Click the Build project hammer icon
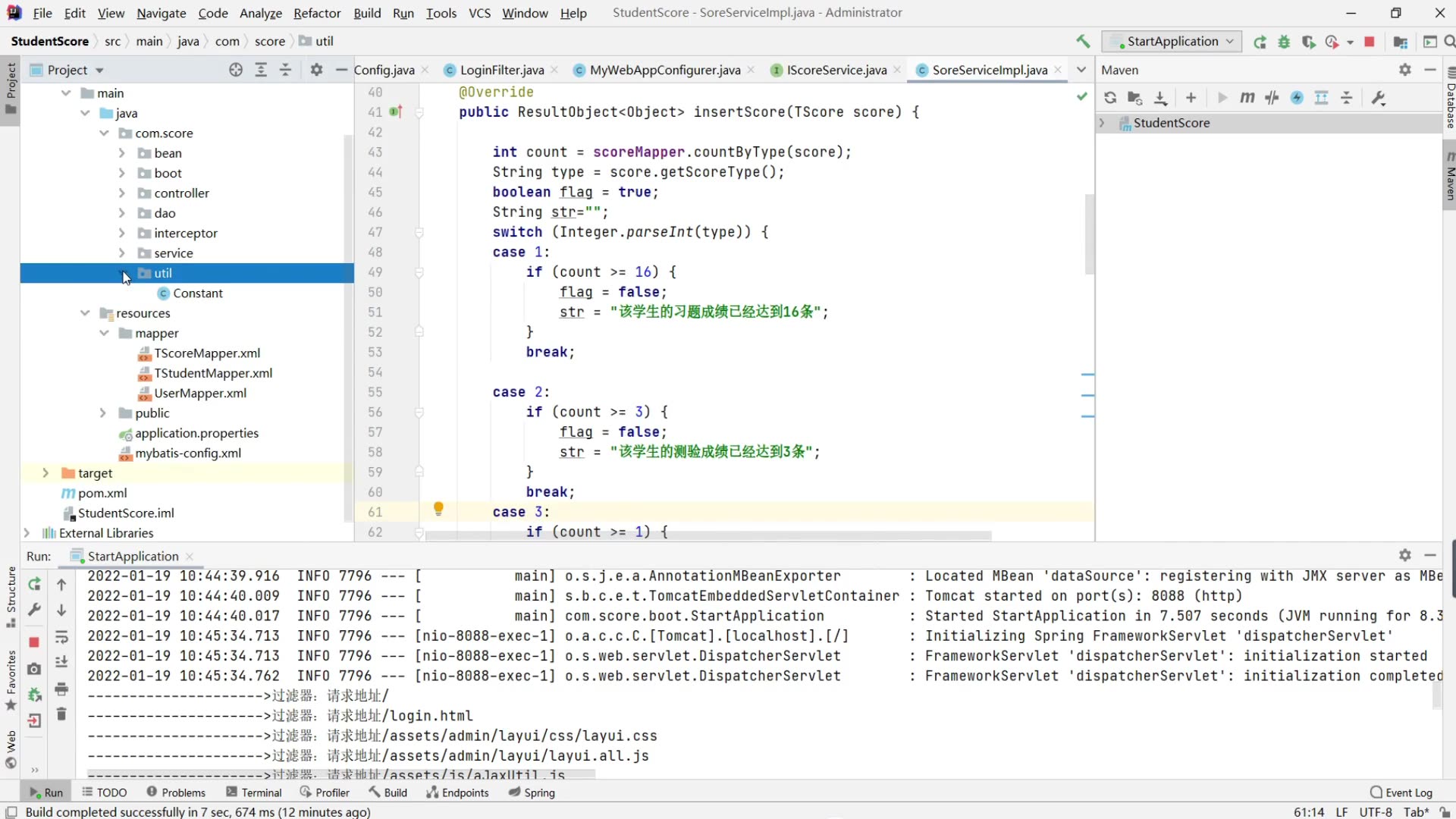This screenshot has width=1456, height=819. pyautogui.click(x=1083, y=42)
